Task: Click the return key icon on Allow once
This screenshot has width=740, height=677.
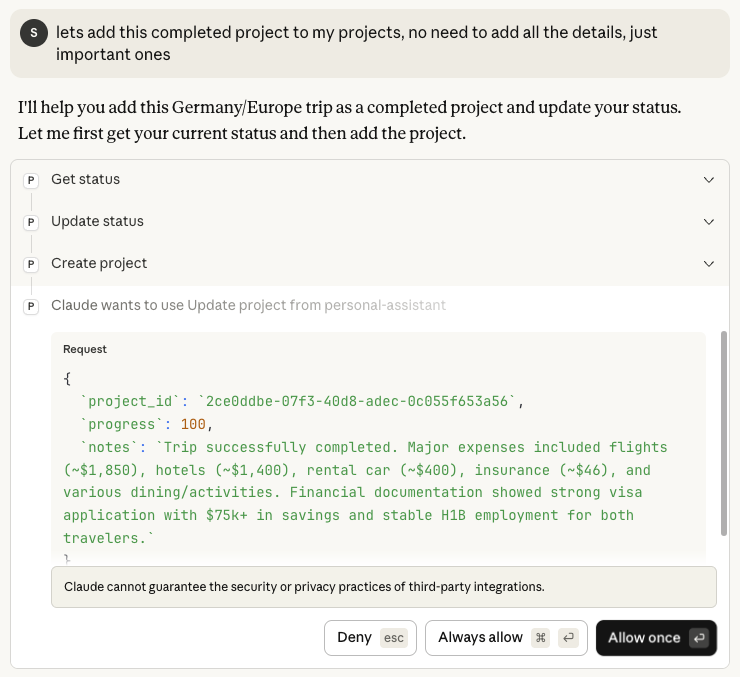Action: (698, 638)
